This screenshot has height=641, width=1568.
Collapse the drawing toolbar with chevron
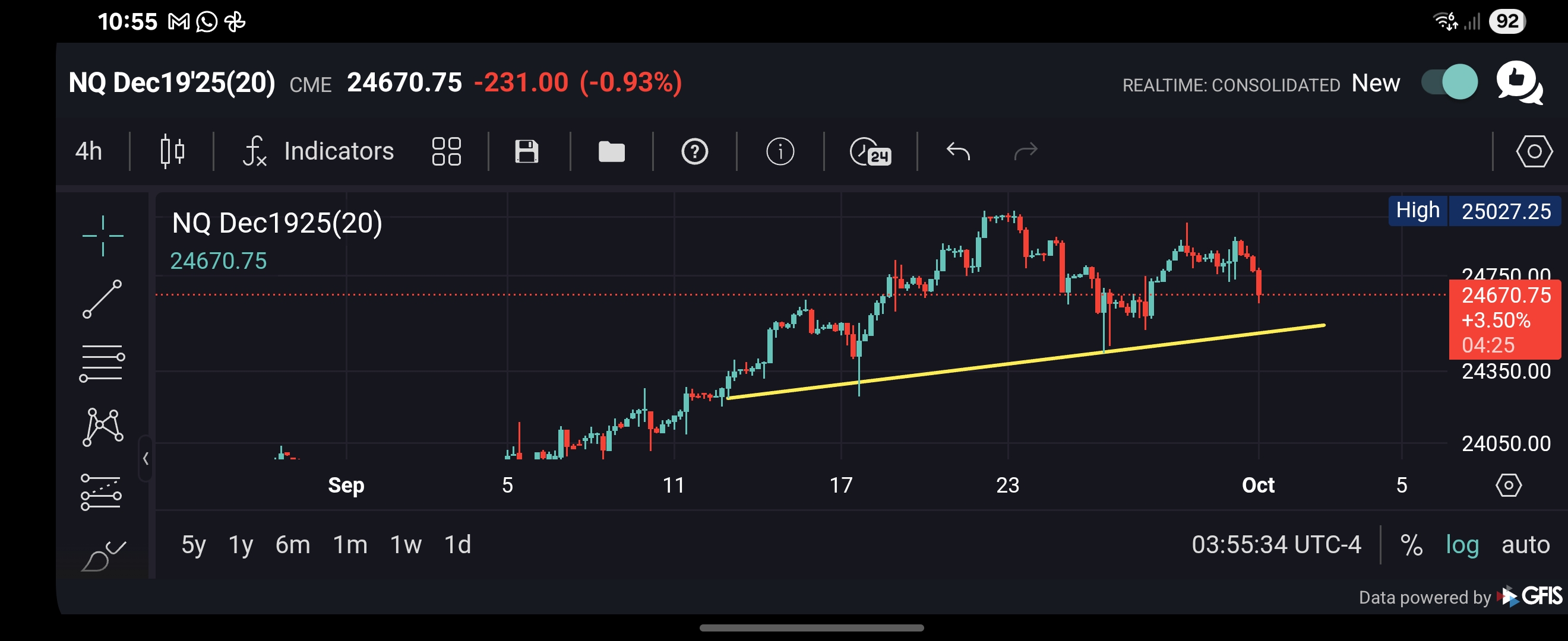pyautogui.click(x=146, y=459)
